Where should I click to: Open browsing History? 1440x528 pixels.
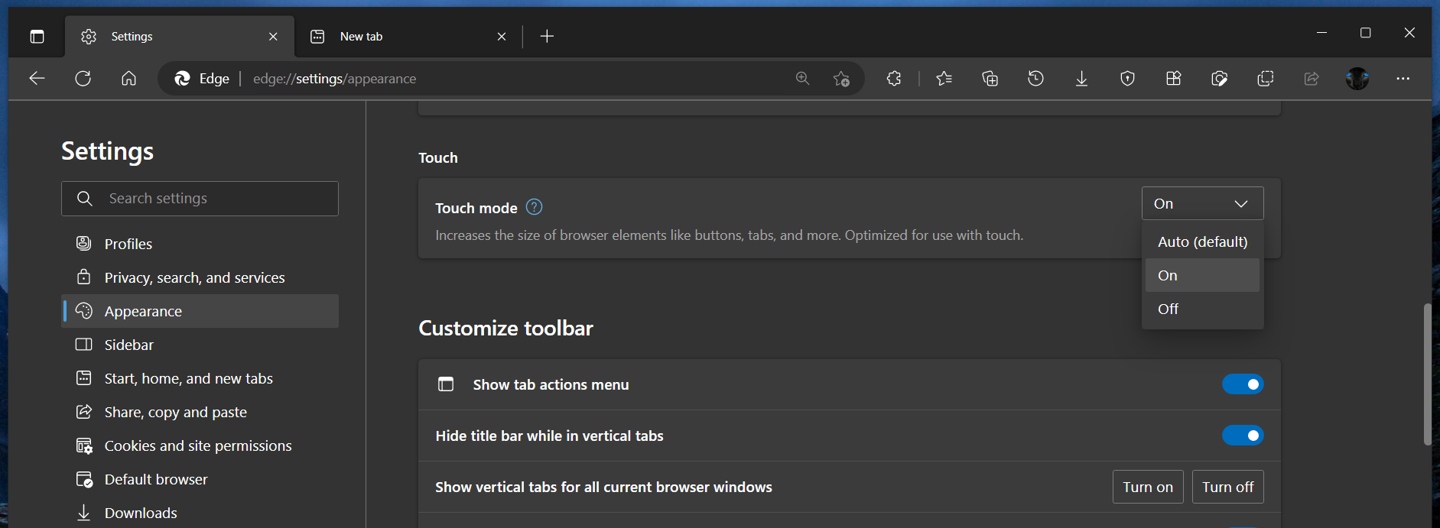click(x=1036, y=78)
